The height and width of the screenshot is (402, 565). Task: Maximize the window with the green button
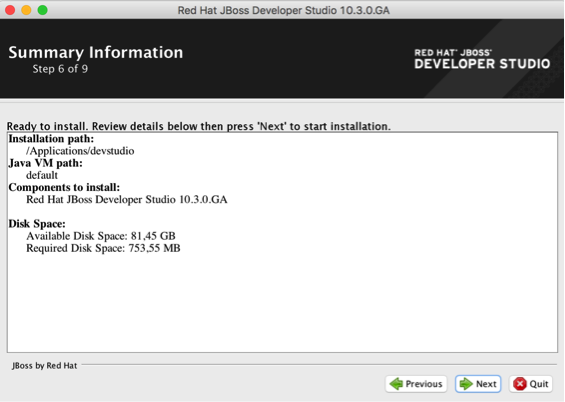coord(43,10)
